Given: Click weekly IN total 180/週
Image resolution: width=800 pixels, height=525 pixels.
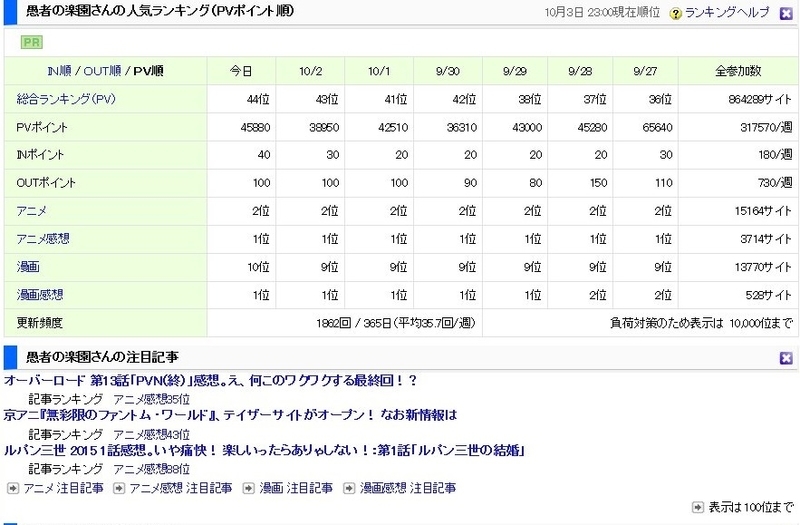Looking at the screenshot, I should (776, 155).
